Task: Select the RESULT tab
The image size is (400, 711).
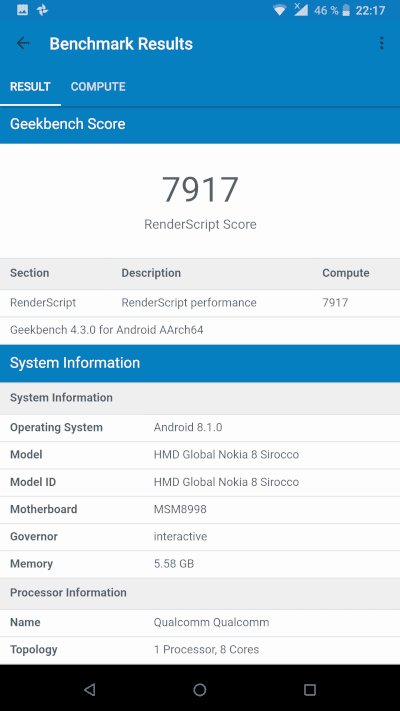Action: click(30, 87)
